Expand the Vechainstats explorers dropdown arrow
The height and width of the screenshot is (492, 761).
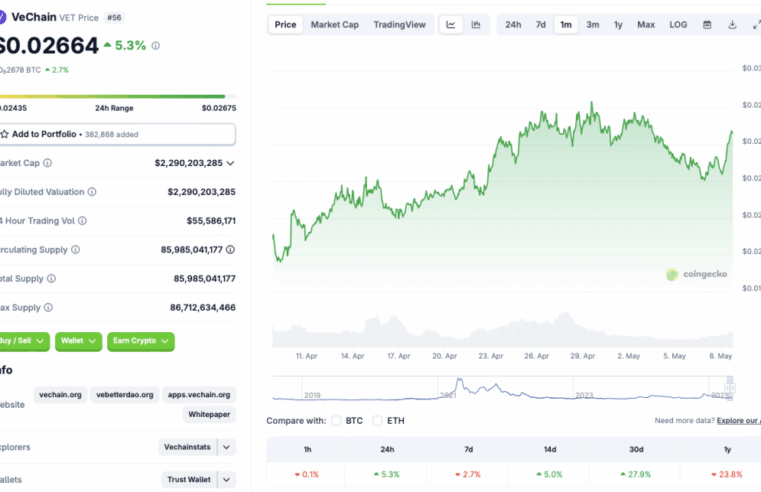tap(227, 447)
